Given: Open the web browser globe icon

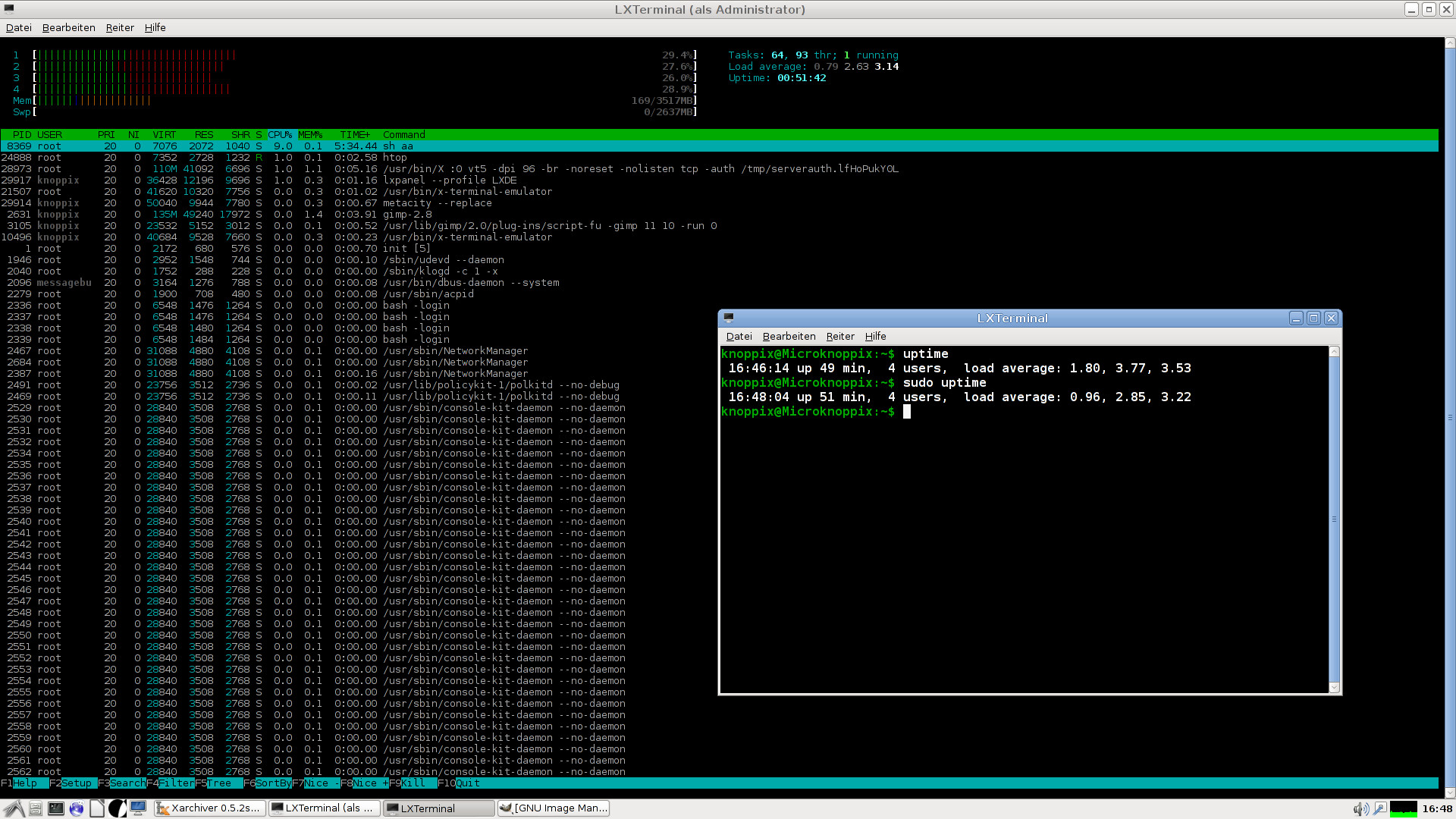Looking at the screenshot, I should tap(77, 808).
